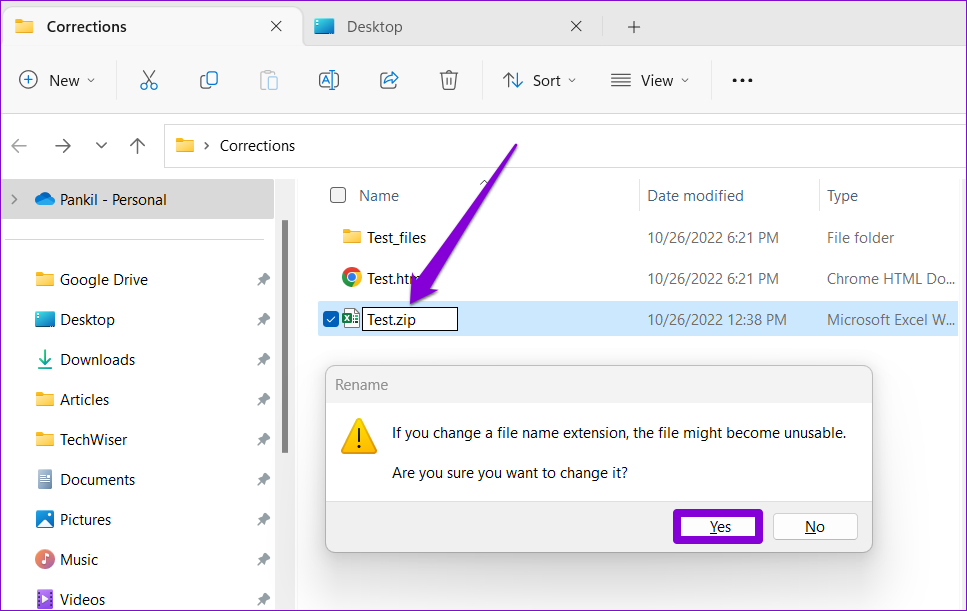Click the Paste clipboard icon
Screen dimensions: 967x611
click(269, 80)
